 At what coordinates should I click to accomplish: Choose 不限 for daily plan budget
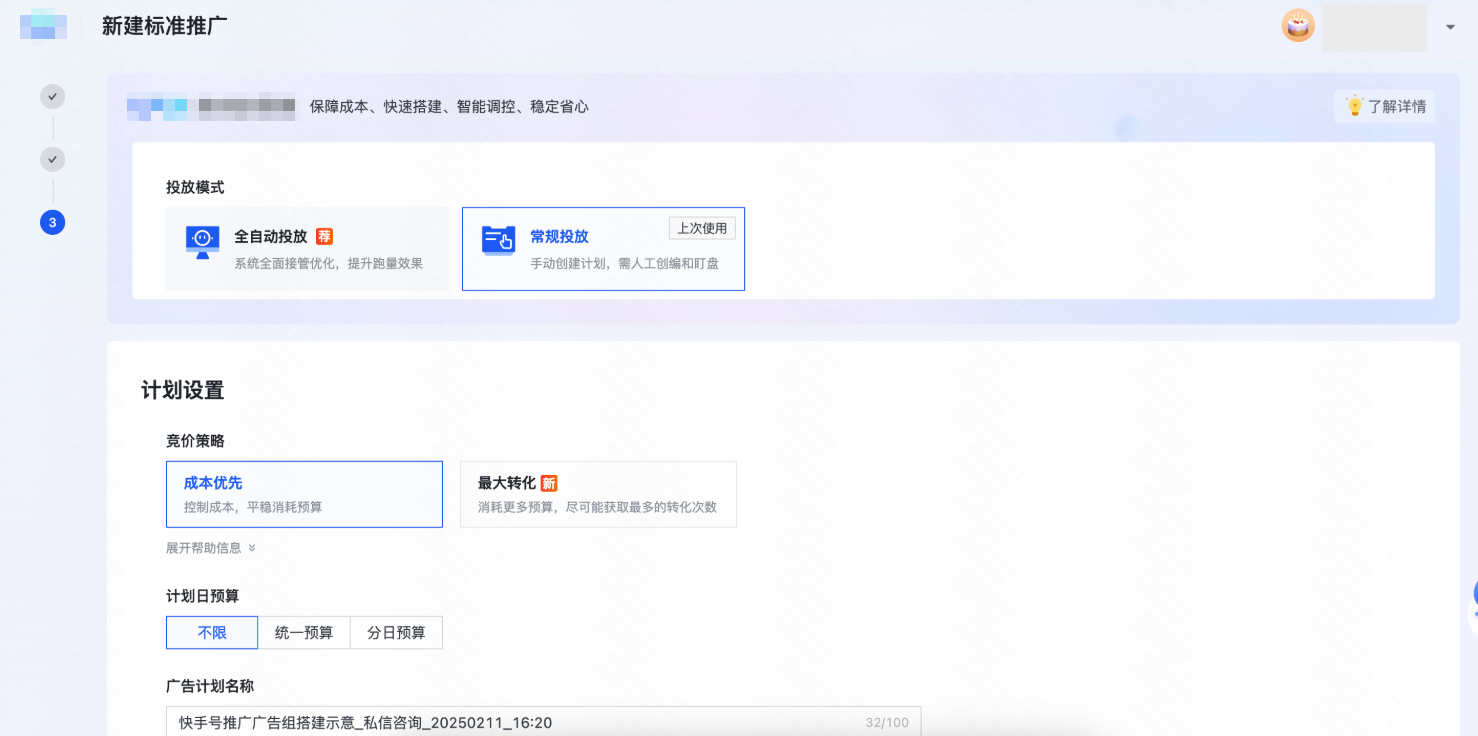(x=211, y=632)
